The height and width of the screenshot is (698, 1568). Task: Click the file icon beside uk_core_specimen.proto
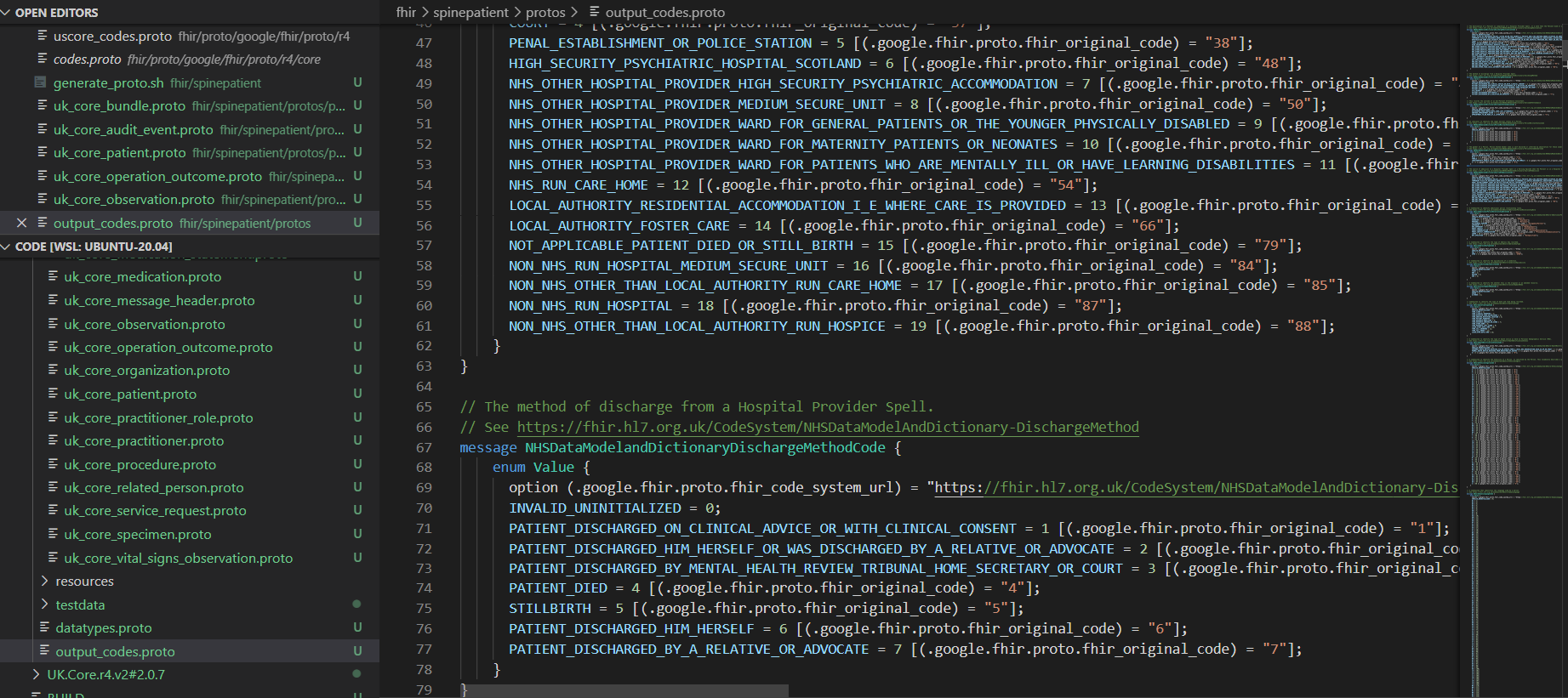[53, 534]
